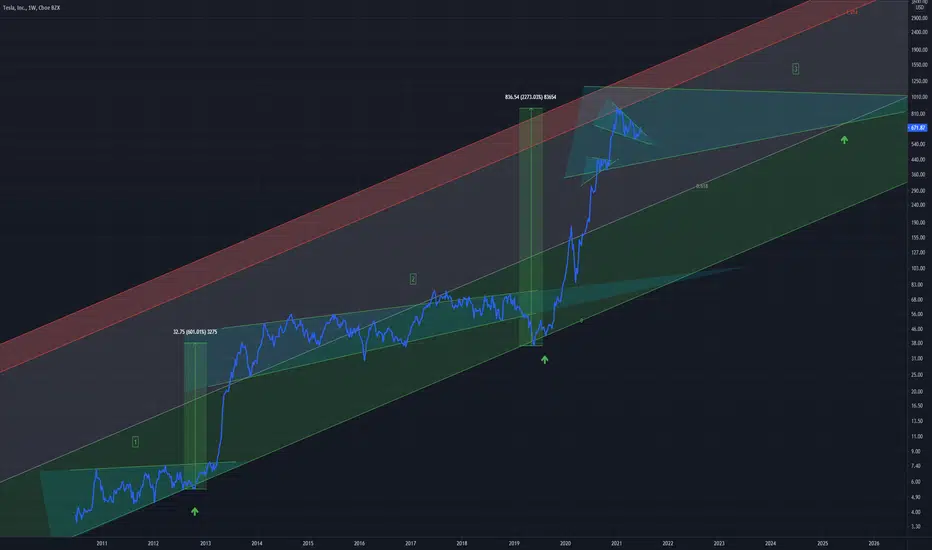Click the 2023 label on time axis

pos(719,543)
